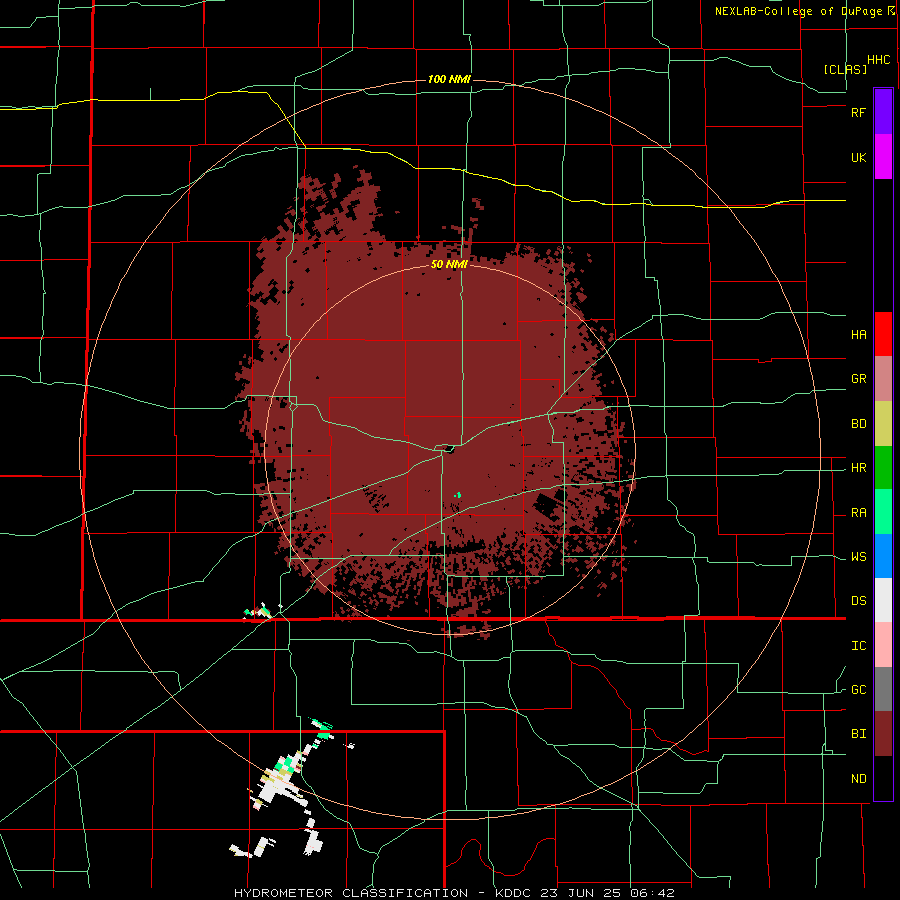Click the radar site marker at map center
900x900 pixels.
[448, 449]
